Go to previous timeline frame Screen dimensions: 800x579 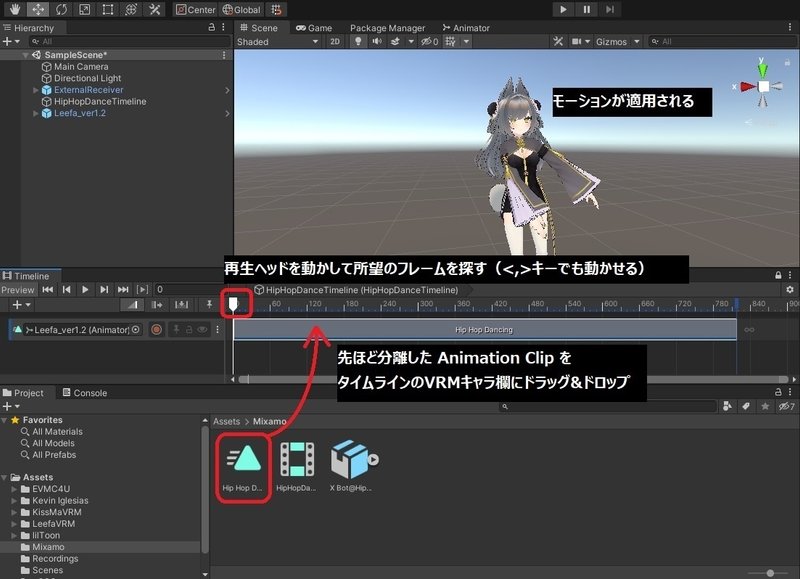click(66, 290)
